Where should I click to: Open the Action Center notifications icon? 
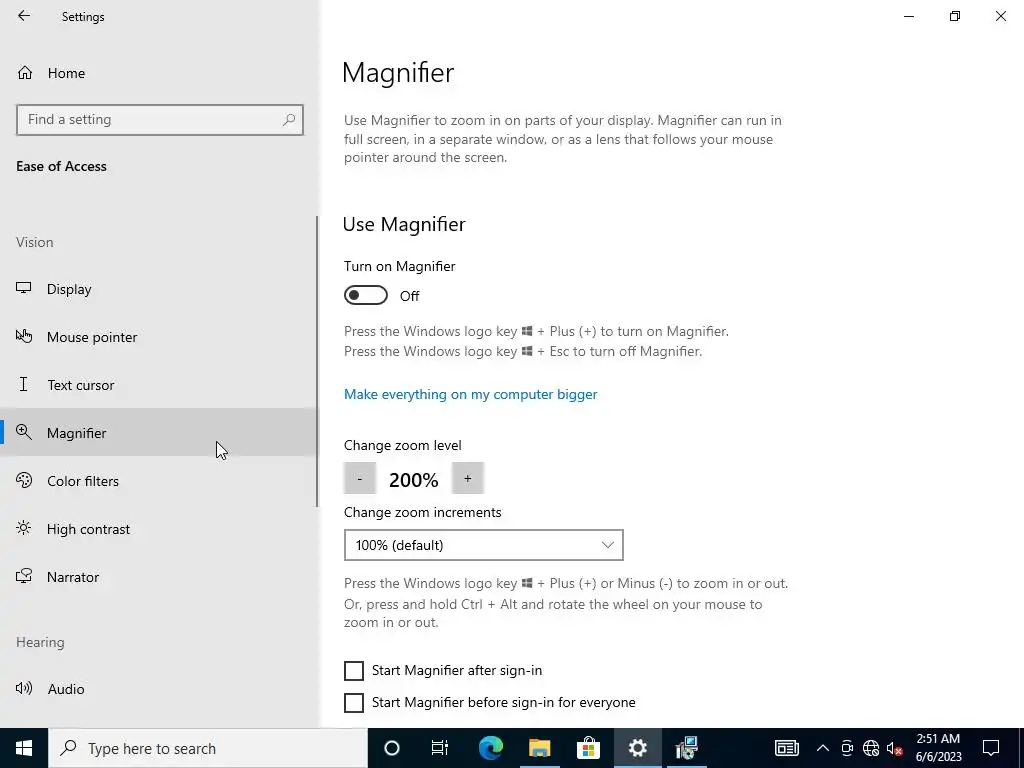(991, 748)
